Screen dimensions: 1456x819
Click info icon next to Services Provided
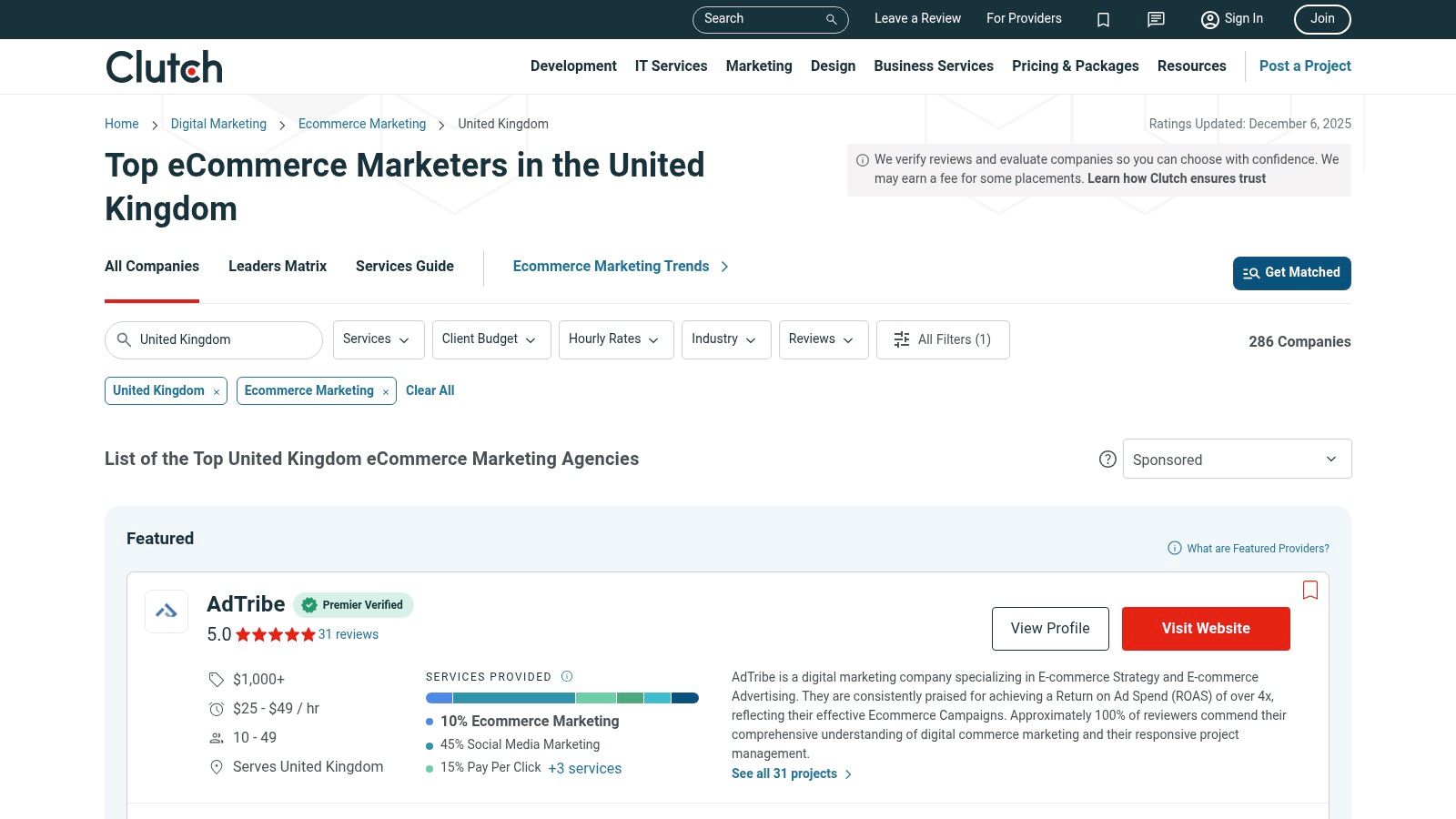[567, 676]
